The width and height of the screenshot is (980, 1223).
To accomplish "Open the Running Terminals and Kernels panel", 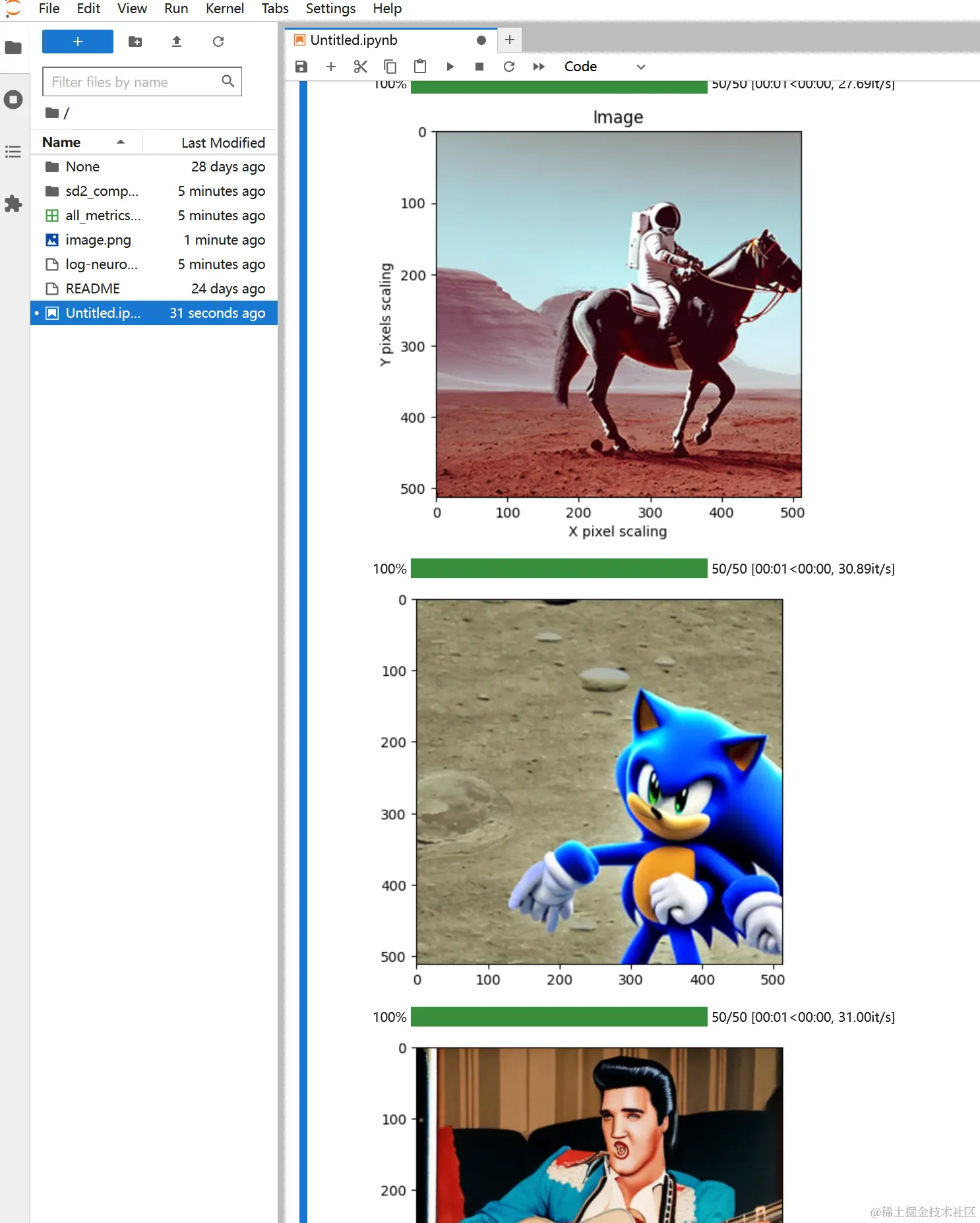I will [13, 100].
